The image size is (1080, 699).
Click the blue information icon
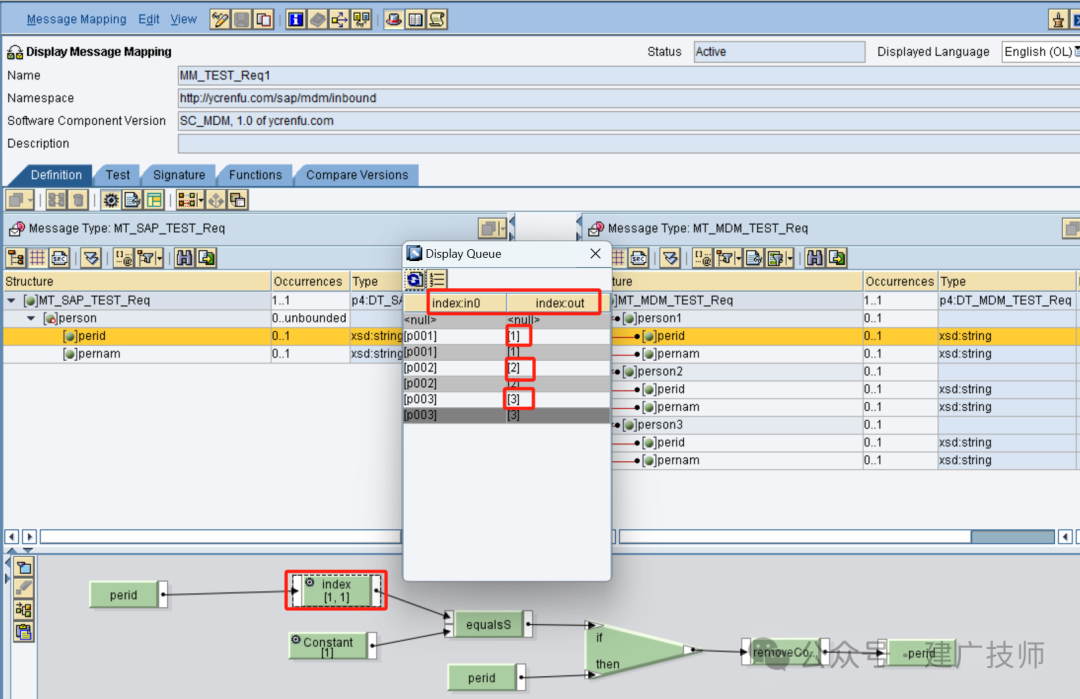295,19
